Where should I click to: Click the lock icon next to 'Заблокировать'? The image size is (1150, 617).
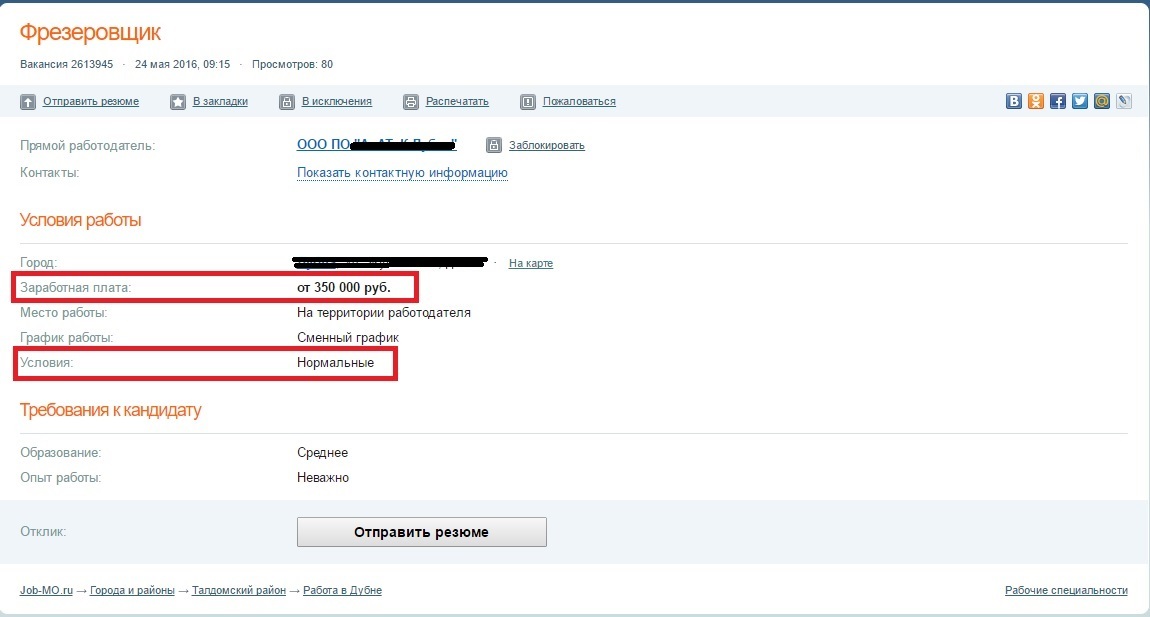(x=494, y=146)
